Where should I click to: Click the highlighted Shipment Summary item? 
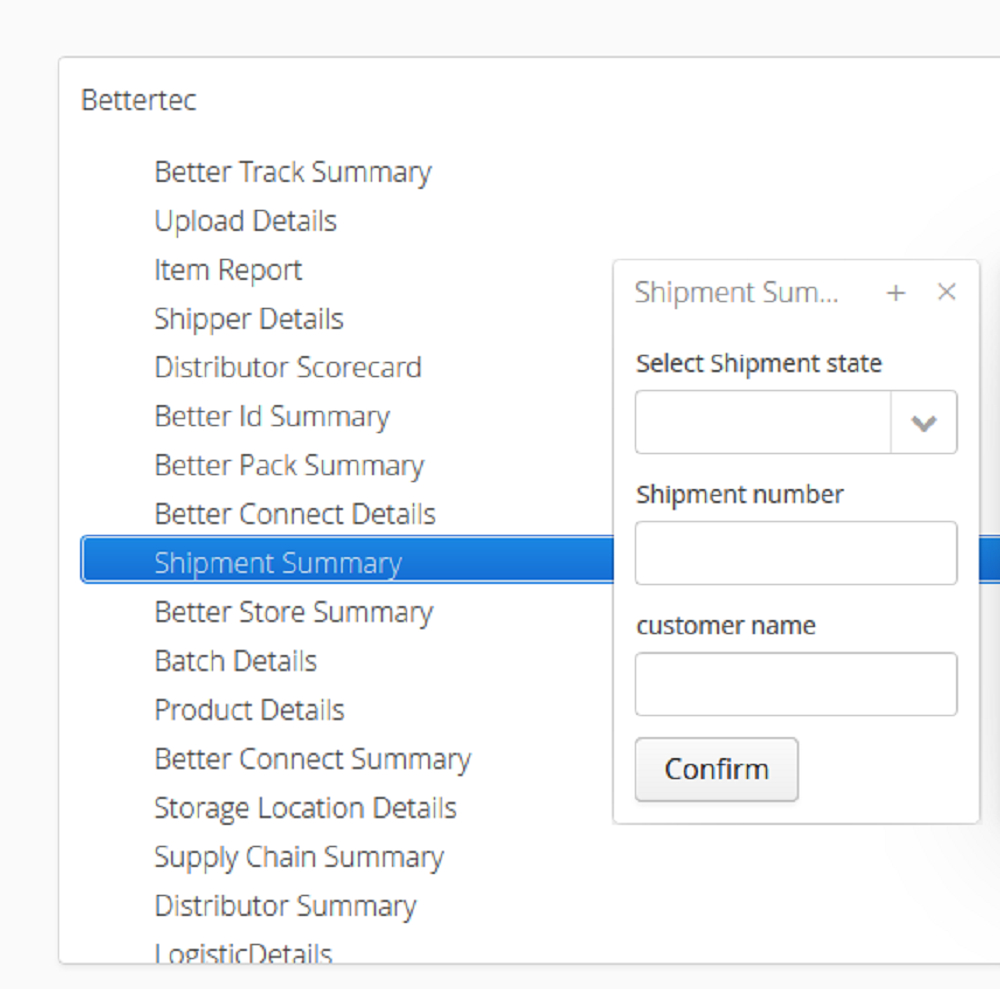278,563
